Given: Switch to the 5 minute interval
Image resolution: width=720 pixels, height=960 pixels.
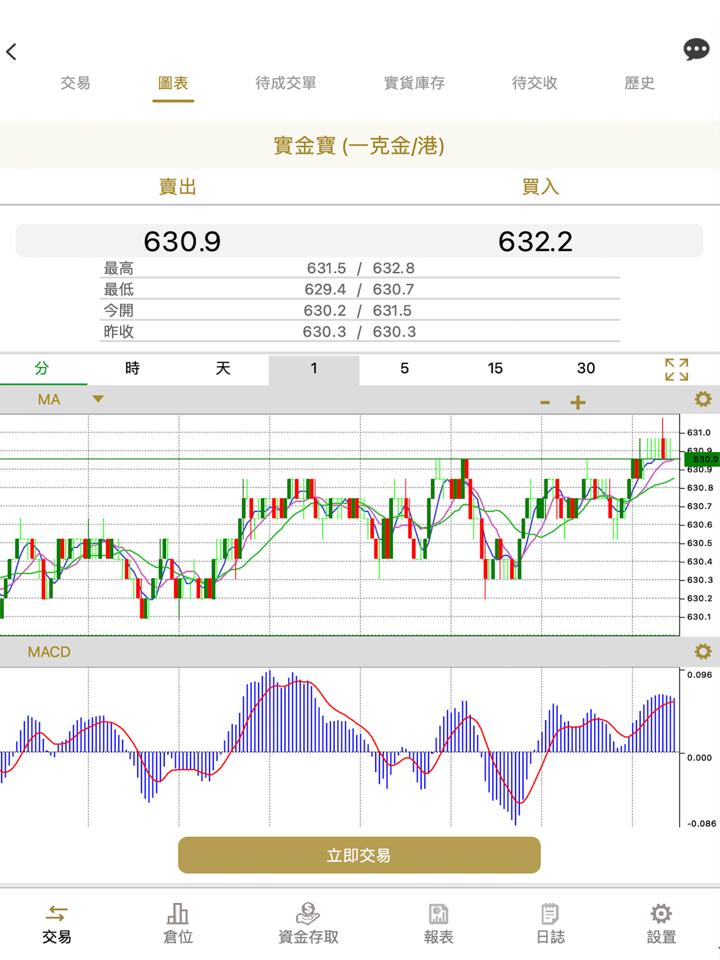Looking at the screenshot, I should tap(404, 369).
